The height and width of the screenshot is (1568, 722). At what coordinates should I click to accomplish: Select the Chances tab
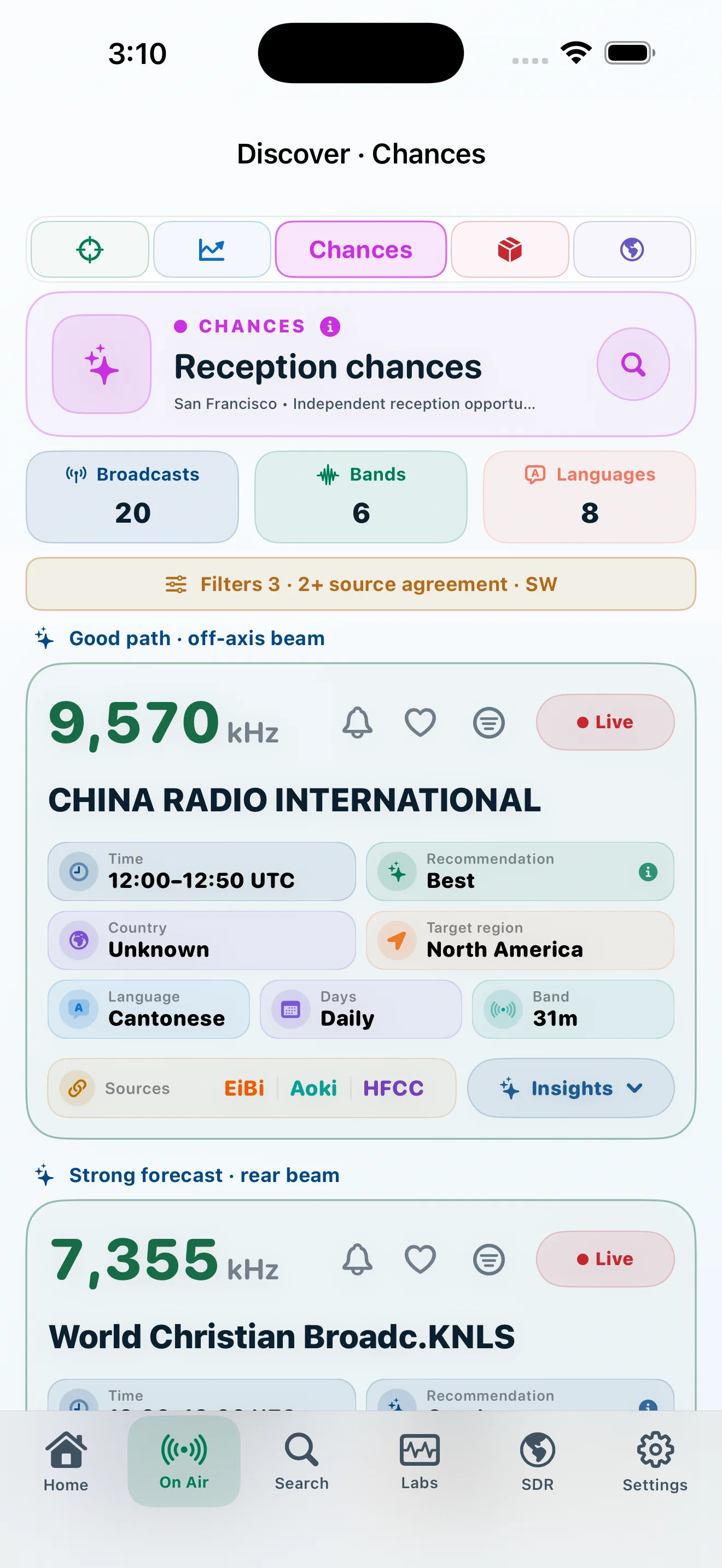click(361, 249)
